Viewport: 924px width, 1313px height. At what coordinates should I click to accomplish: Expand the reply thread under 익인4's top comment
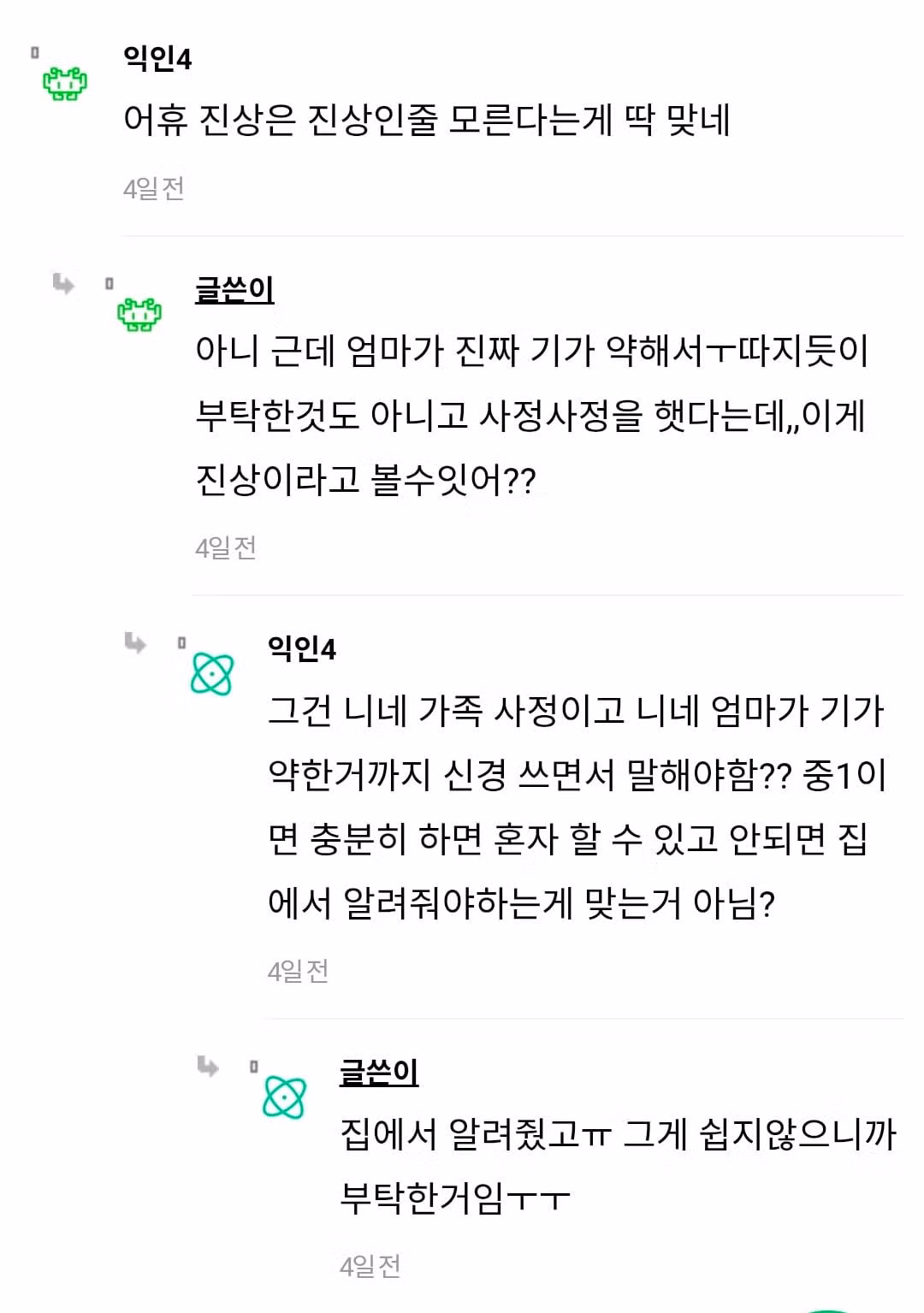coord(62,282)
